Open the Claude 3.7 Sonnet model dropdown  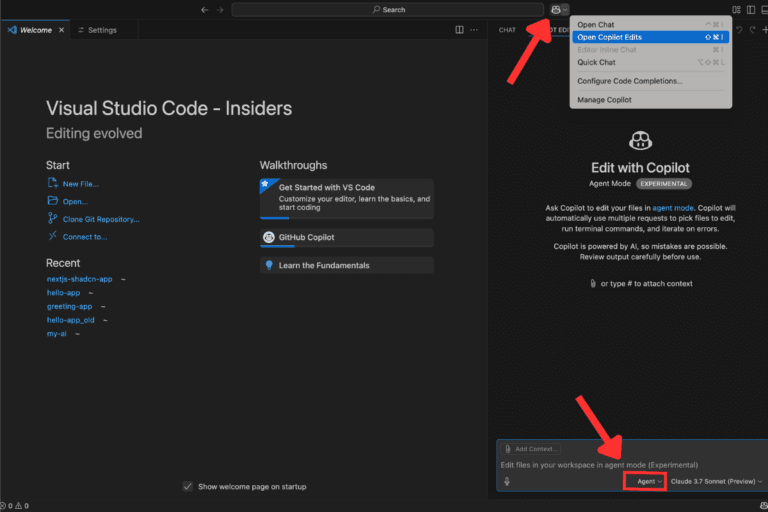click(716, 481)
